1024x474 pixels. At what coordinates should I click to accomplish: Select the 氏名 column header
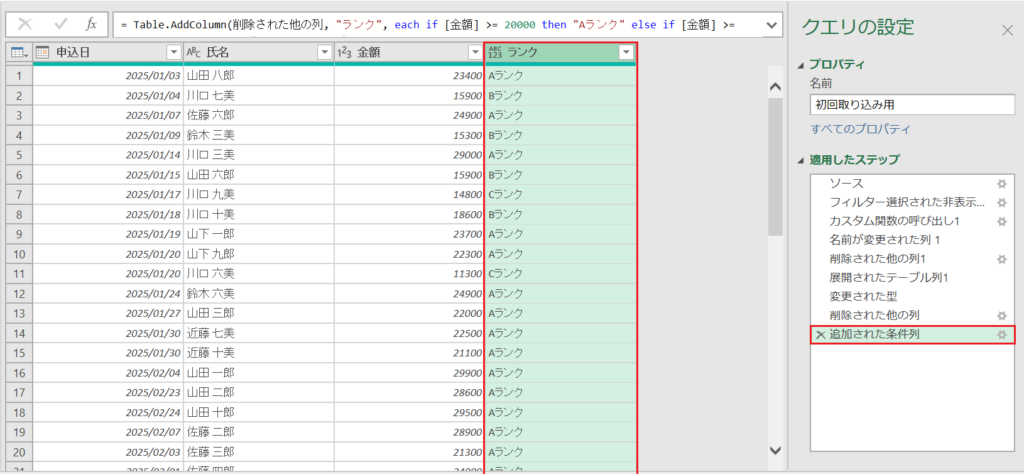tap(259, 53)
